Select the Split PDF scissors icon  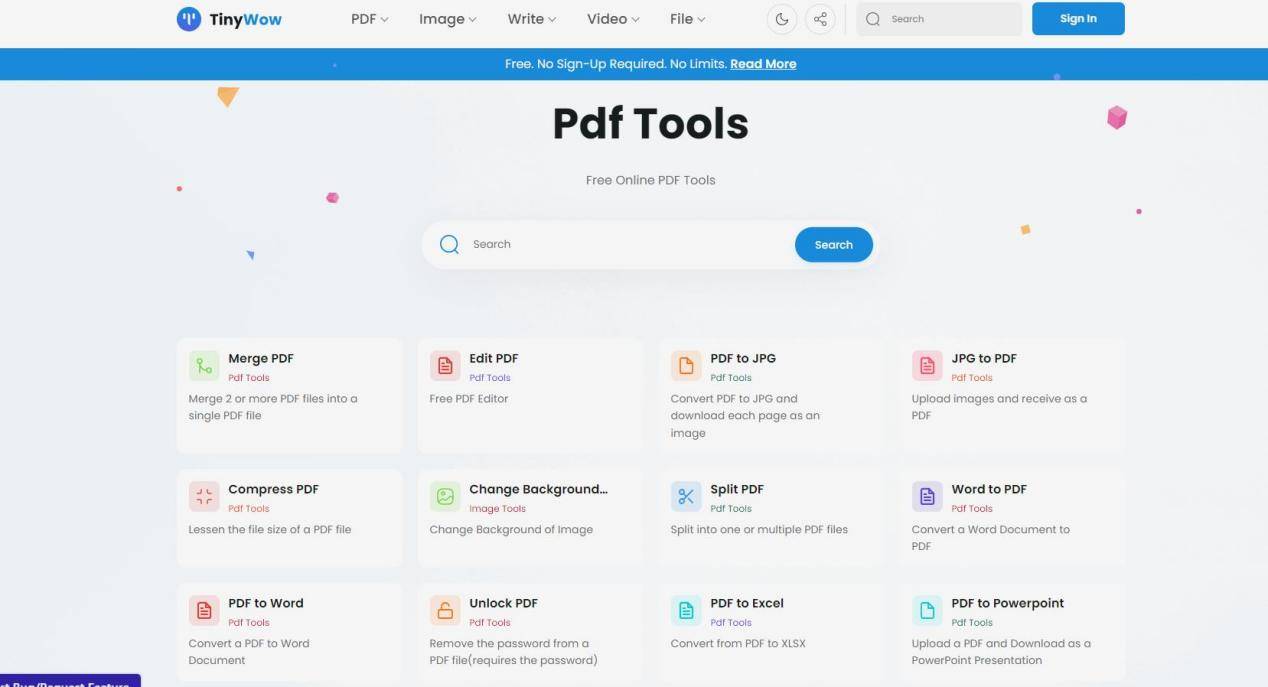pos(686,497)
